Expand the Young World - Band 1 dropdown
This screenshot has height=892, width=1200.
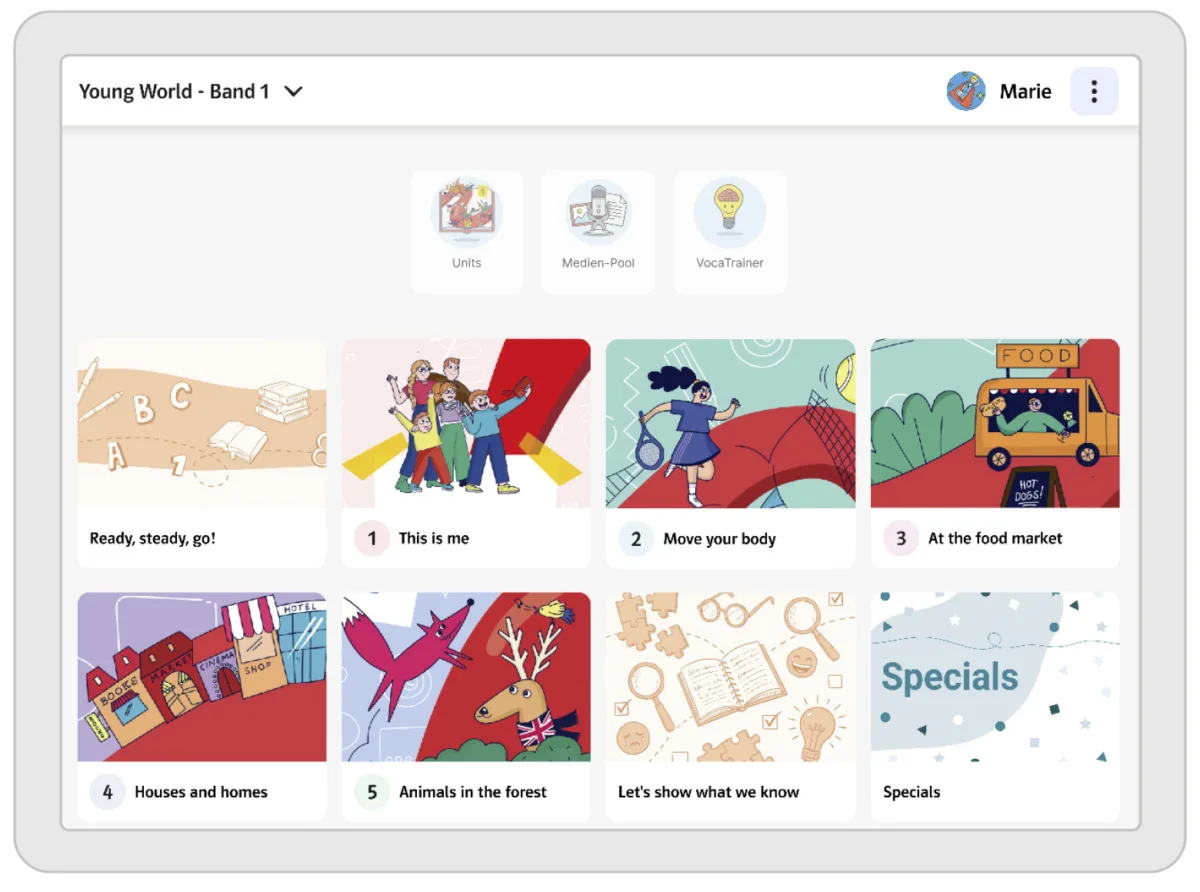[174, 92]
